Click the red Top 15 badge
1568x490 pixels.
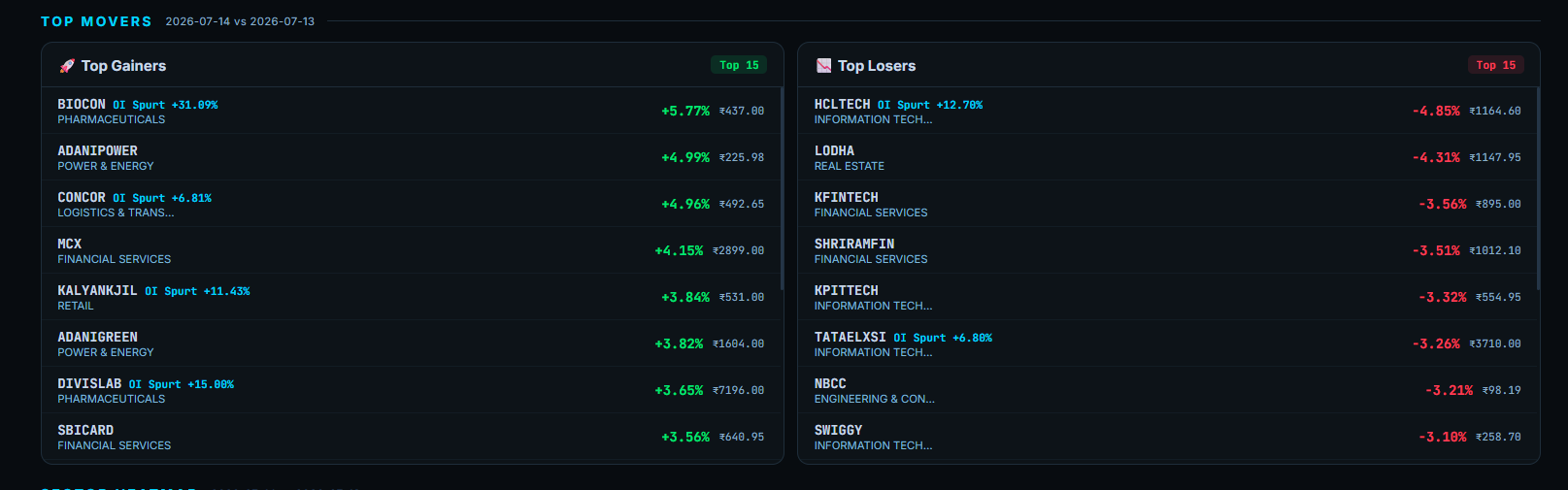tap(1495, 65)
